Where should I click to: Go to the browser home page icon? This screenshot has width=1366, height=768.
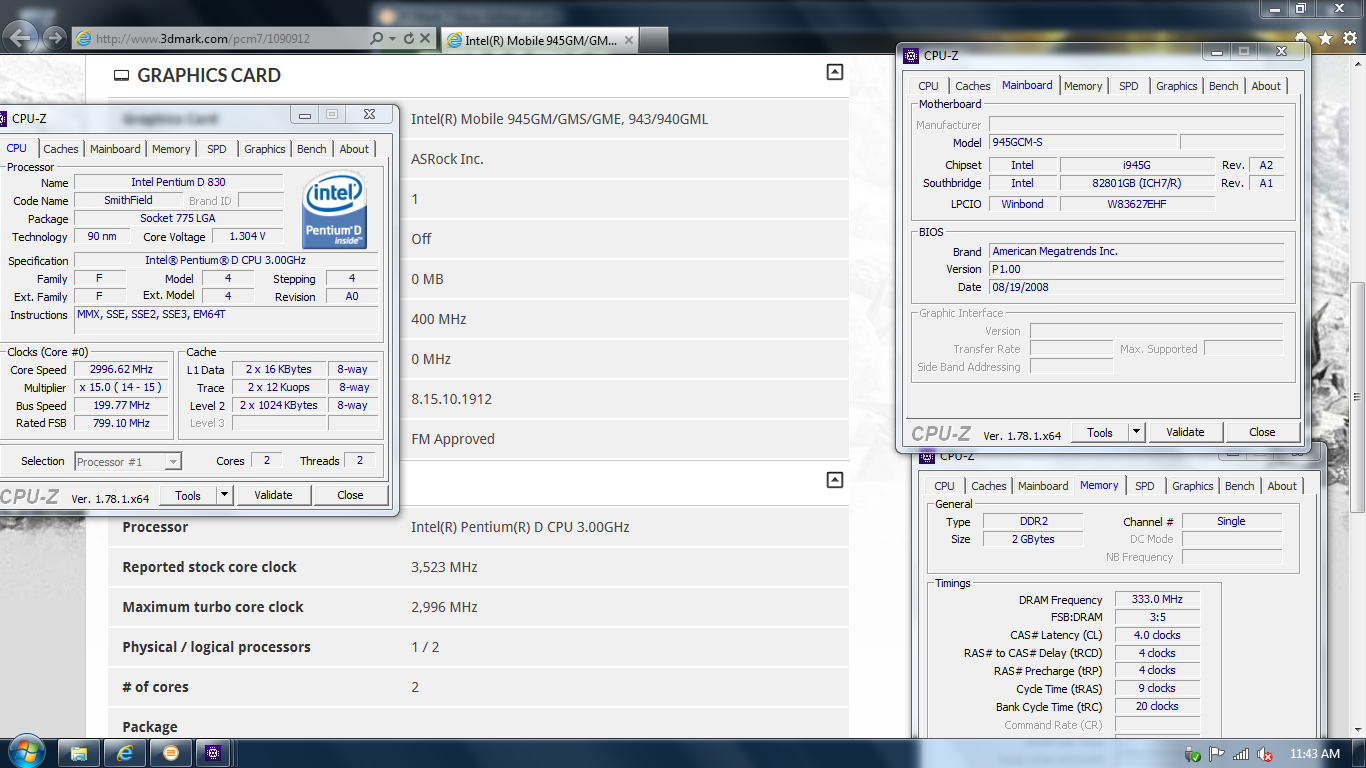1301,38
